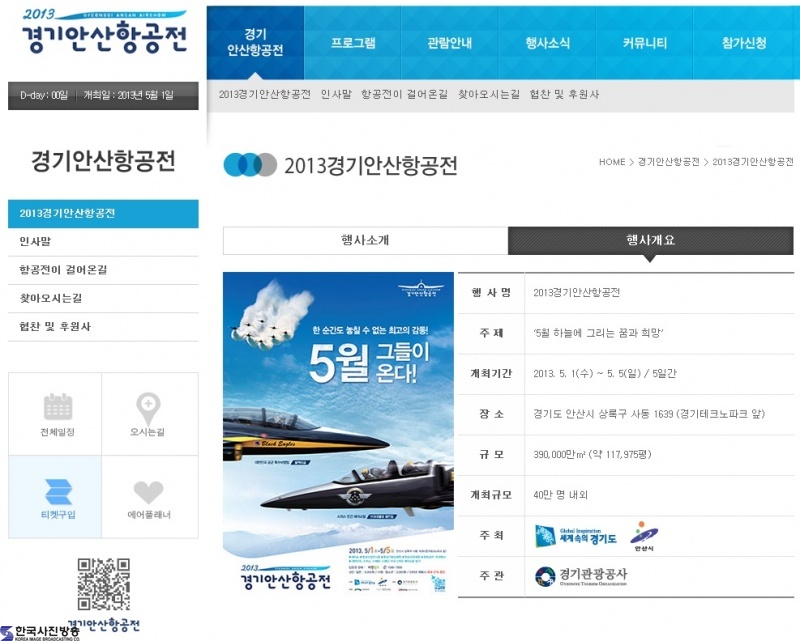Click 항공전이 걸어온길 in the submenu bar
This screenshot has width=800, height=641.
point(404,94)
